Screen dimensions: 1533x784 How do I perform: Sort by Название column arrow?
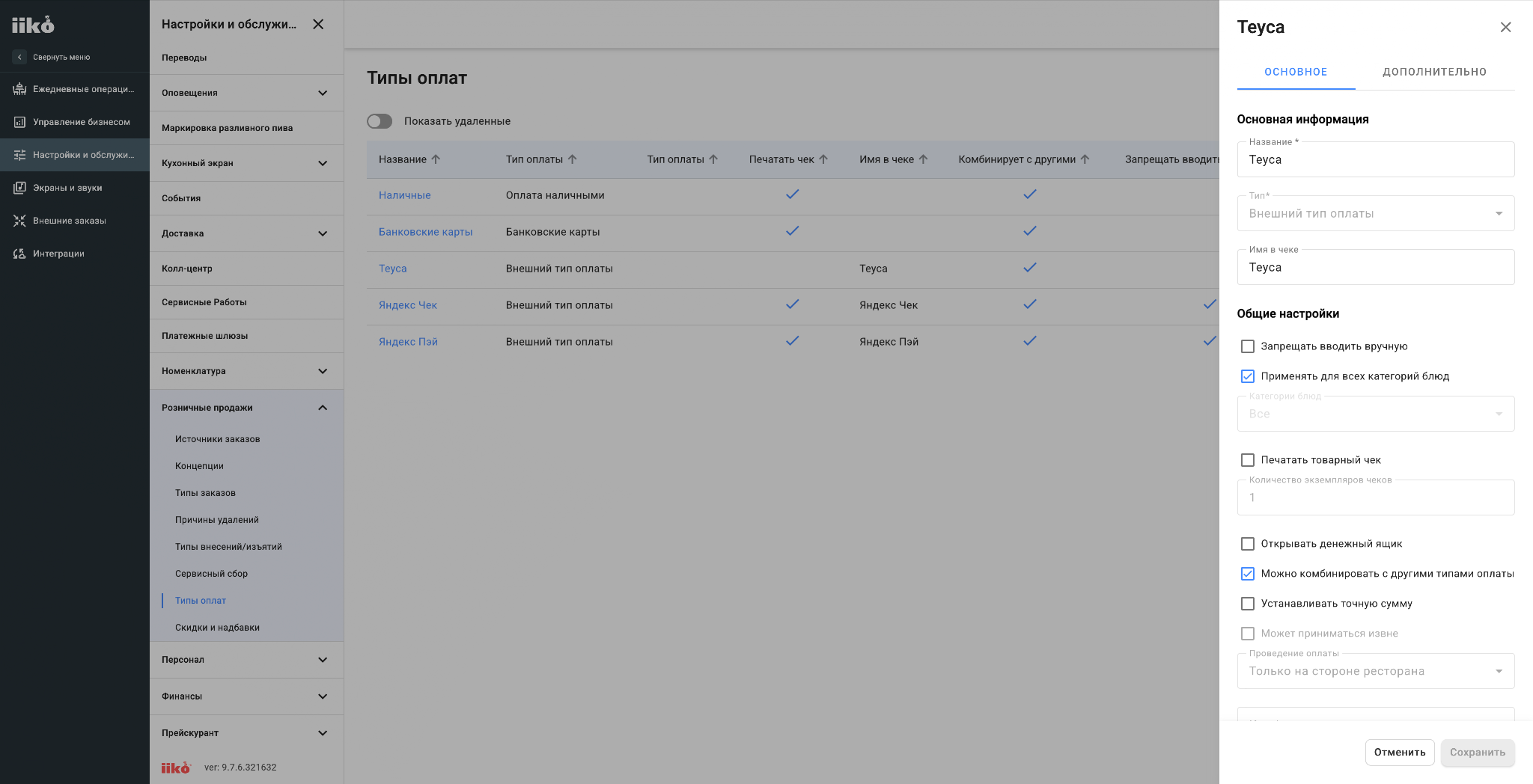click(436, 159)
